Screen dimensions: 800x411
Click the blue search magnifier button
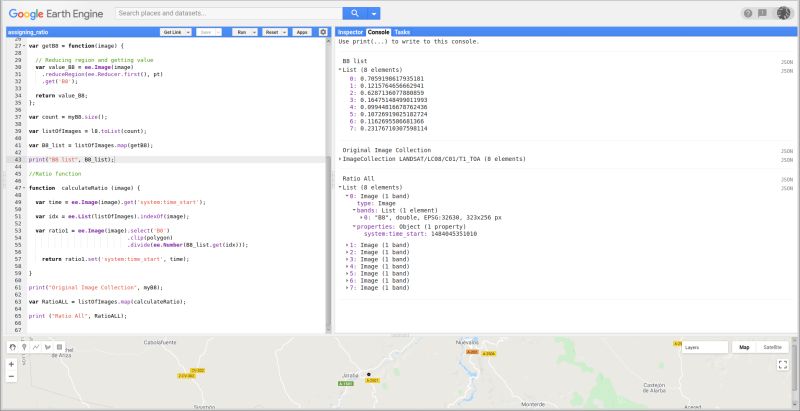click(355, 13)
